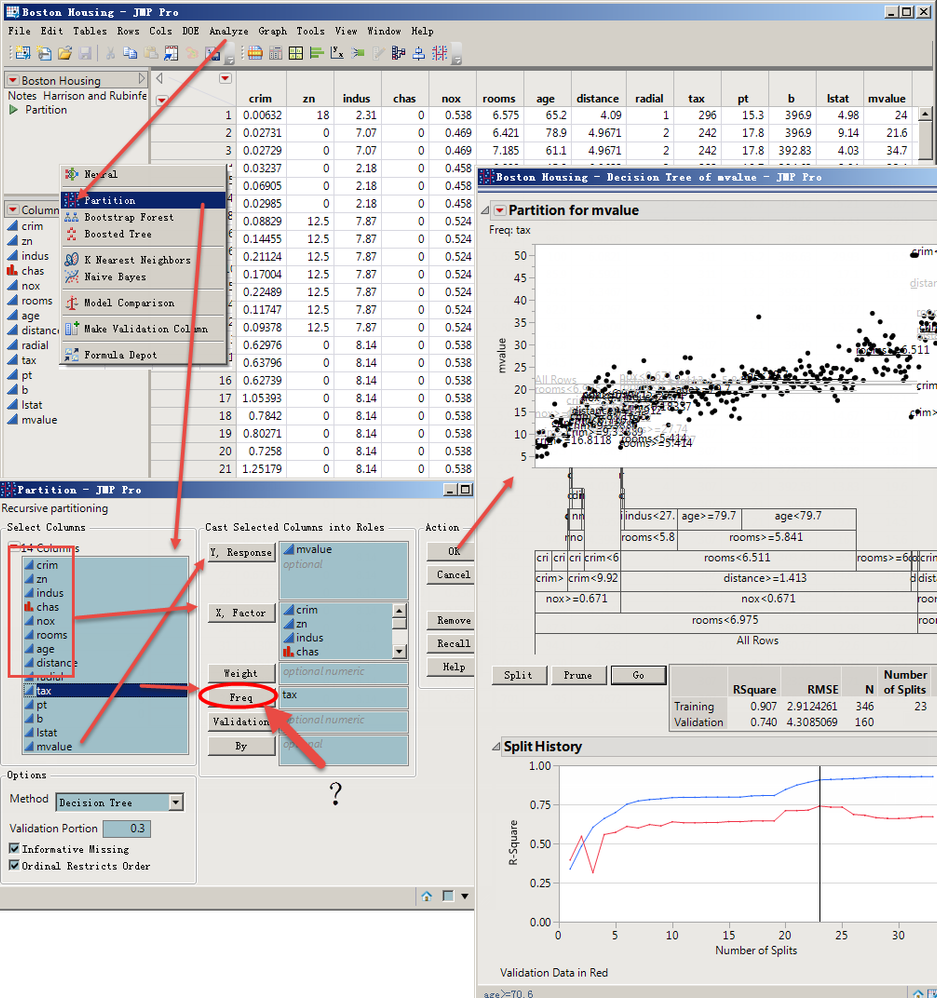Choose Neural from the Analyze submenu
This screenshot has height=998, width=937.
tap(143, 174)
